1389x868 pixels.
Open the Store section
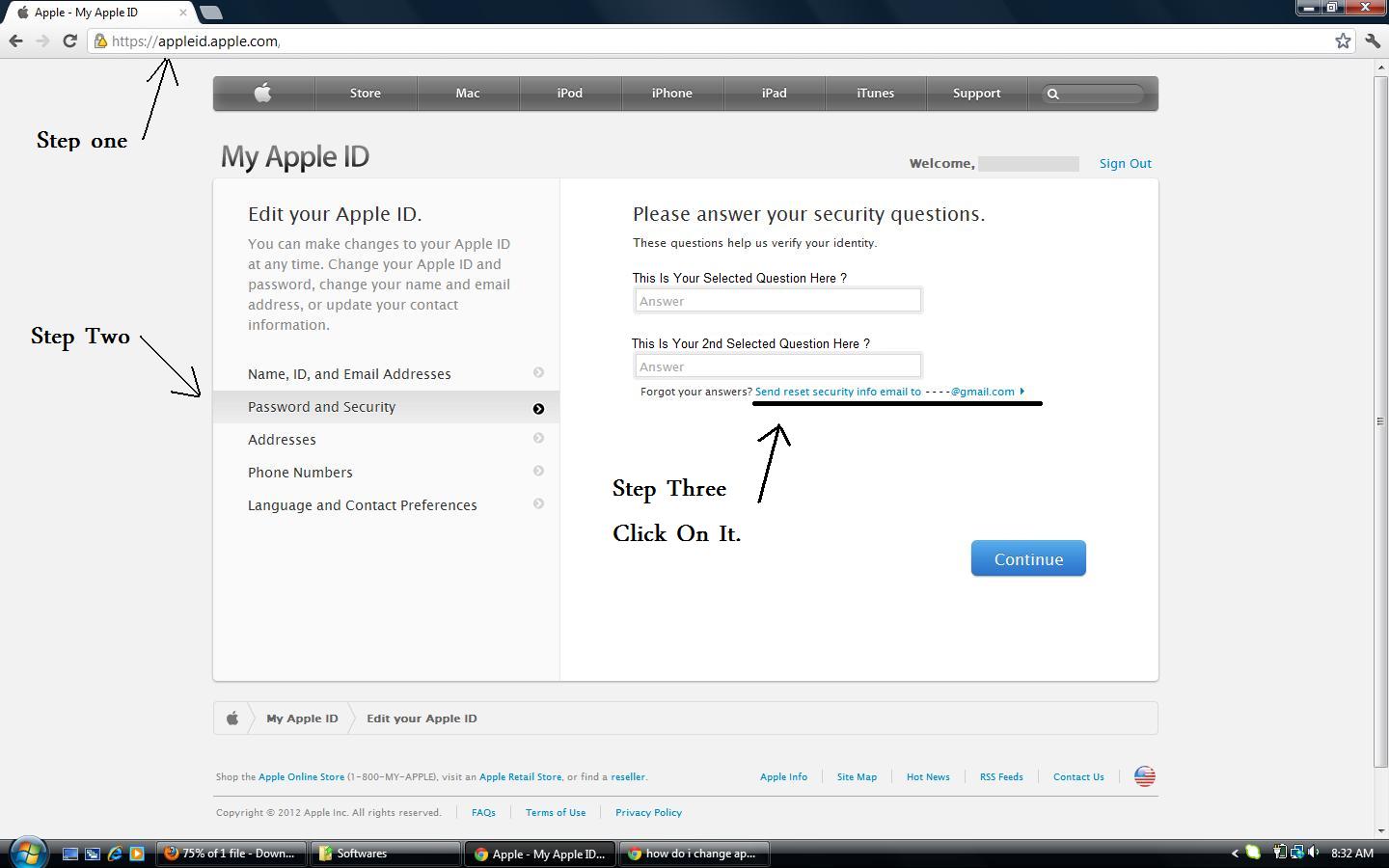point(366,94)
